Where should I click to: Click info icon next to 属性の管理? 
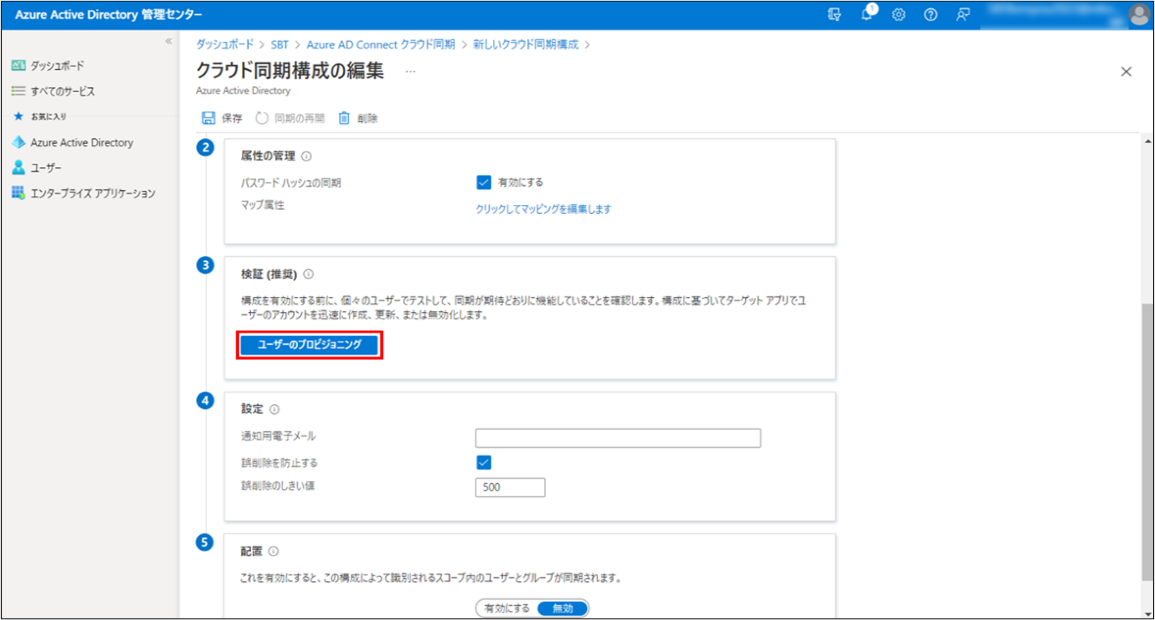(306, 156)
